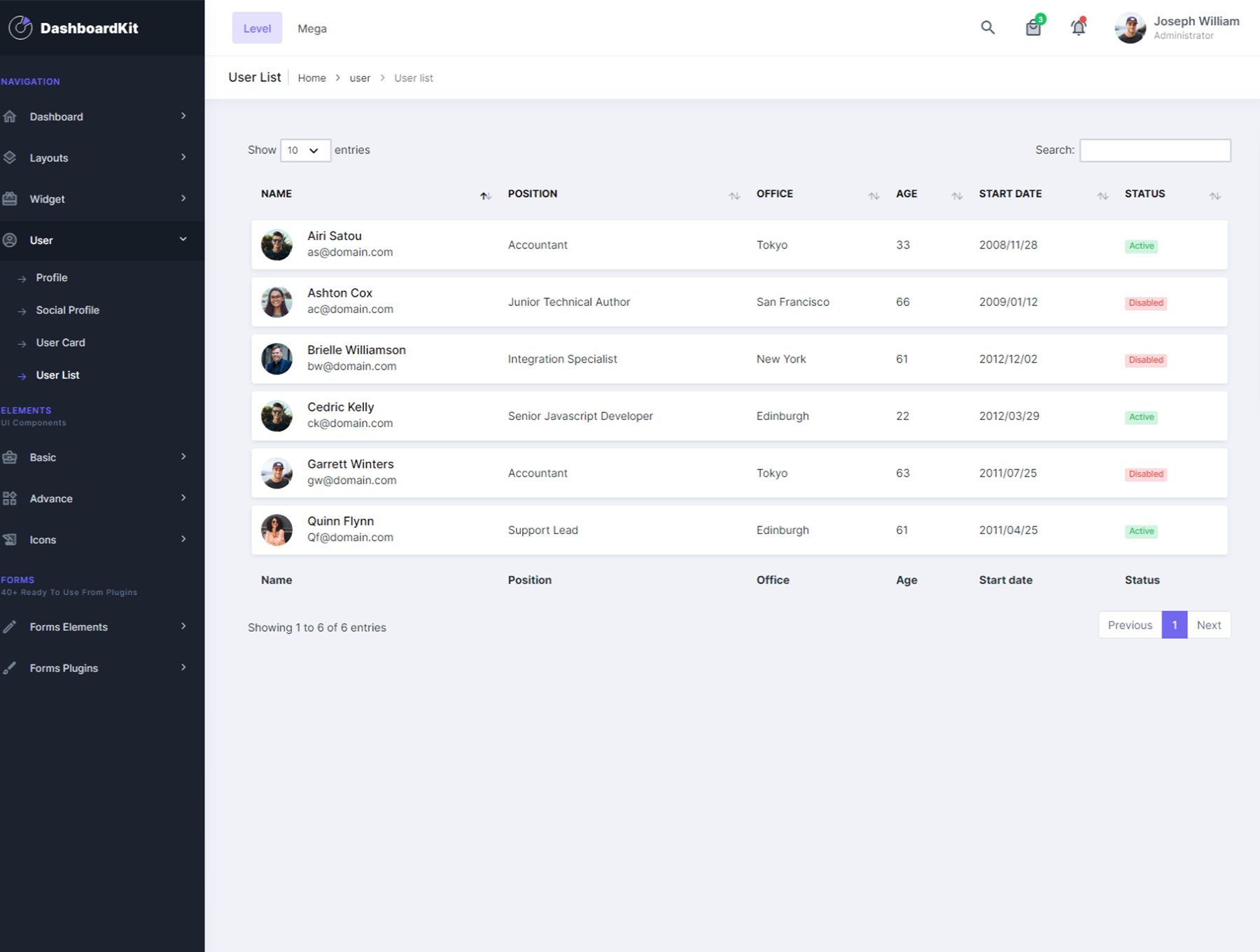The height and width of the screenshot is (952, 1260).
Task: Expand the Forms Elements chevron
Action: tap(183, 626)
